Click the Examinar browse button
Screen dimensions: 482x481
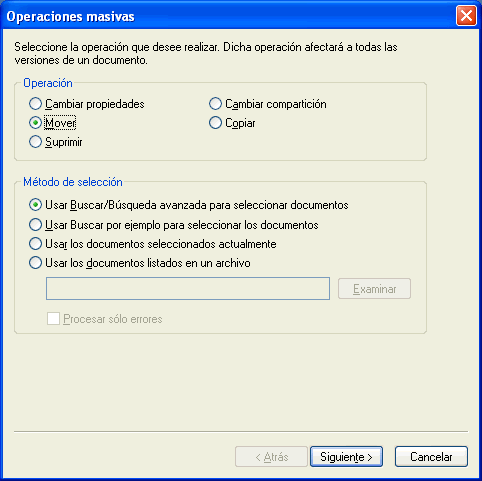374,289
